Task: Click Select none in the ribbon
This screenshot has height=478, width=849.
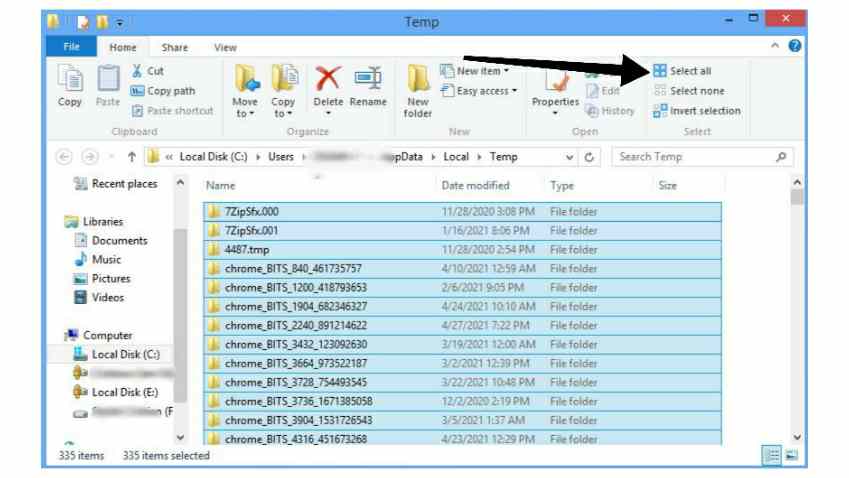Action: tap(689, 91)
